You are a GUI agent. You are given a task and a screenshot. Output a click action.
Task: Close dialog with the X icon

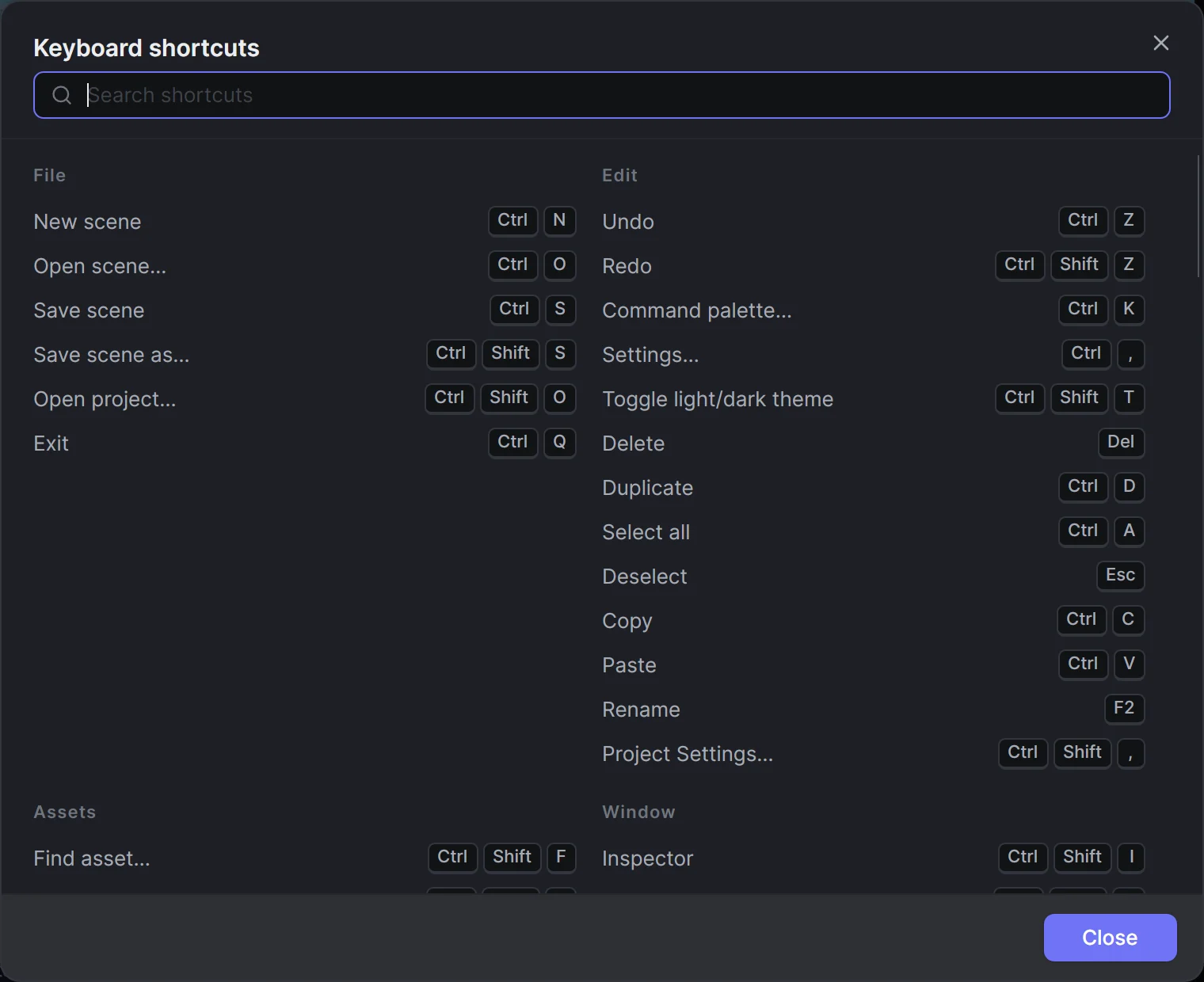pos(1160,43)
